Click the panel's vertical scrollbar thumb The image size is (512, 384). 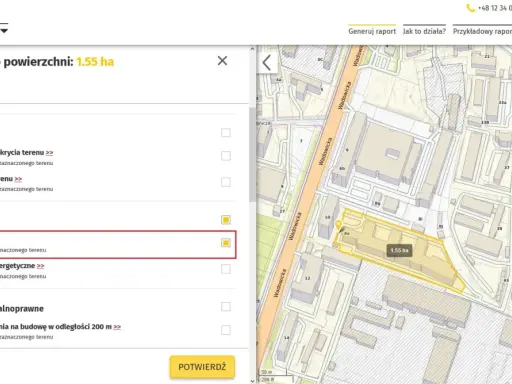(252, 154)
